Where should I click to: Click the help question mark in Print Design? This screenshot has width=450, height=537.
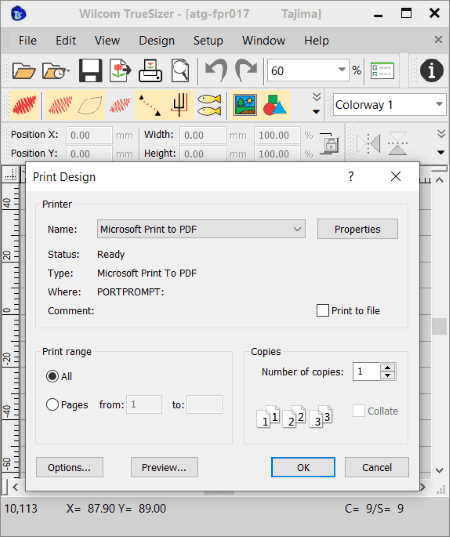coord(351,176)
